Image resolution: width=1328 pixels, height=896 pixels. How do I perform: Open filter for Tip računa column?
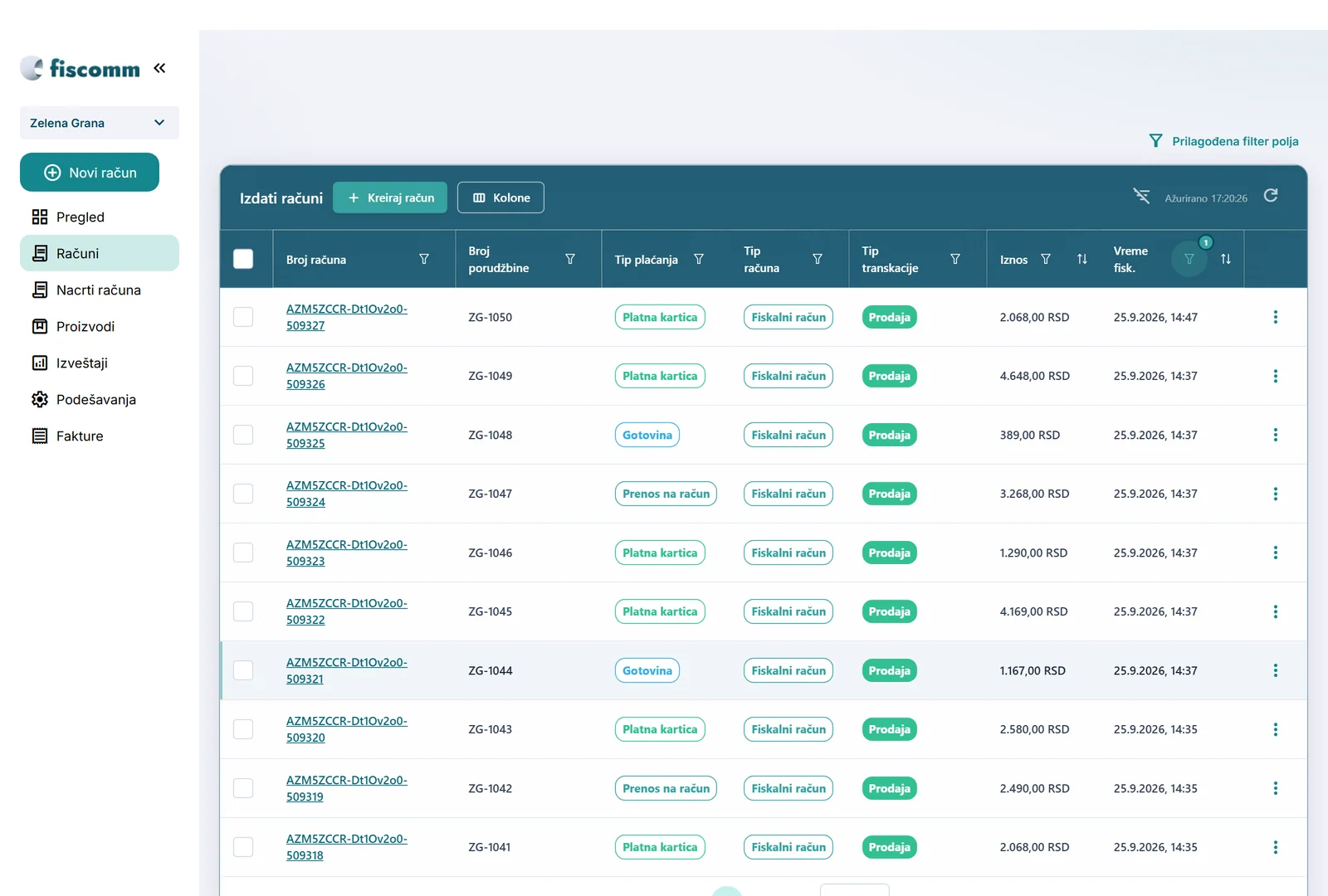click(818, 260)
